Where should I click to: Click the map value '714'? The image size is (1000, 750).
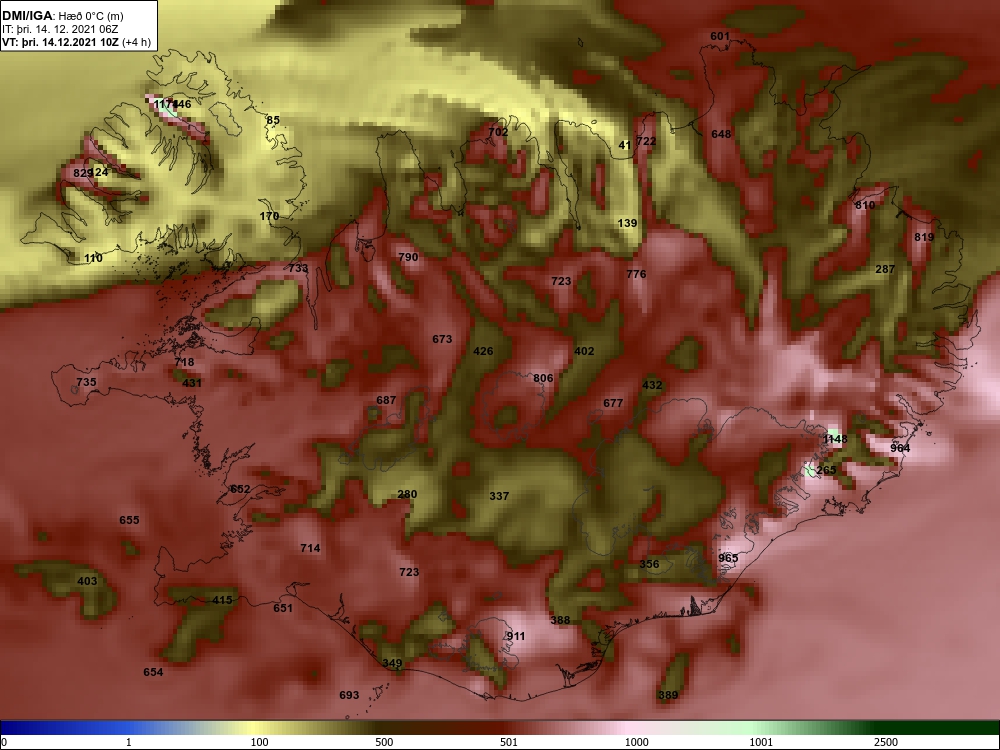pyautogui.click(x=310, y=548)
